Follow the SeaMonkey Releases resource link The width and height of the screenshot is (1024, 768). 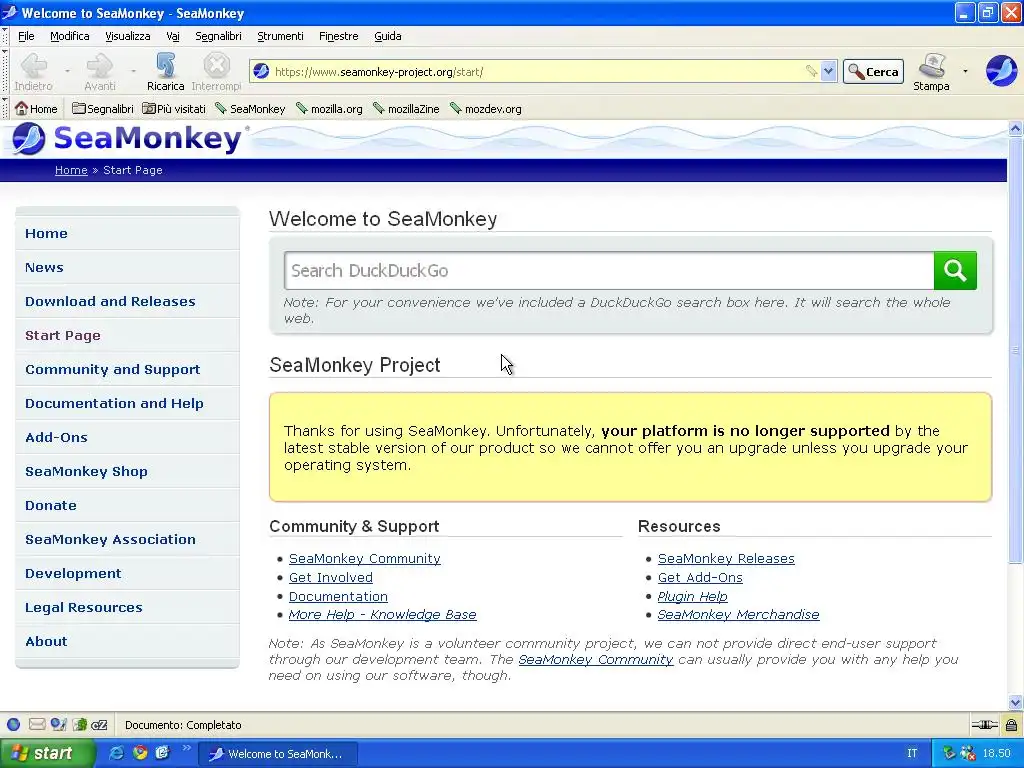pyautogui.click(x=726, y=558)
